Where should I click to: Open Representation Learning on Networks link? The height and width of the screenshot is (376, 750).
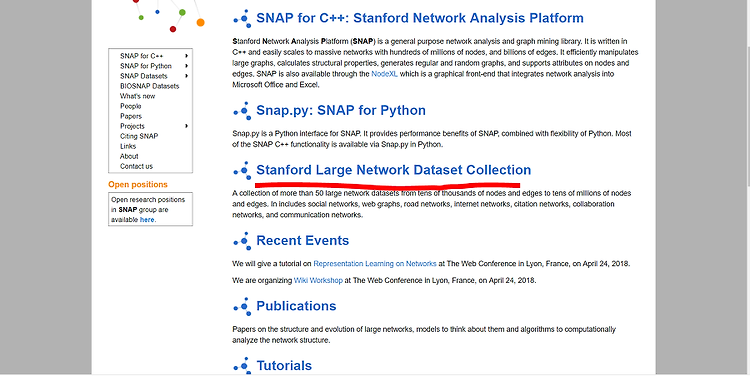click(x=375, y=264)
